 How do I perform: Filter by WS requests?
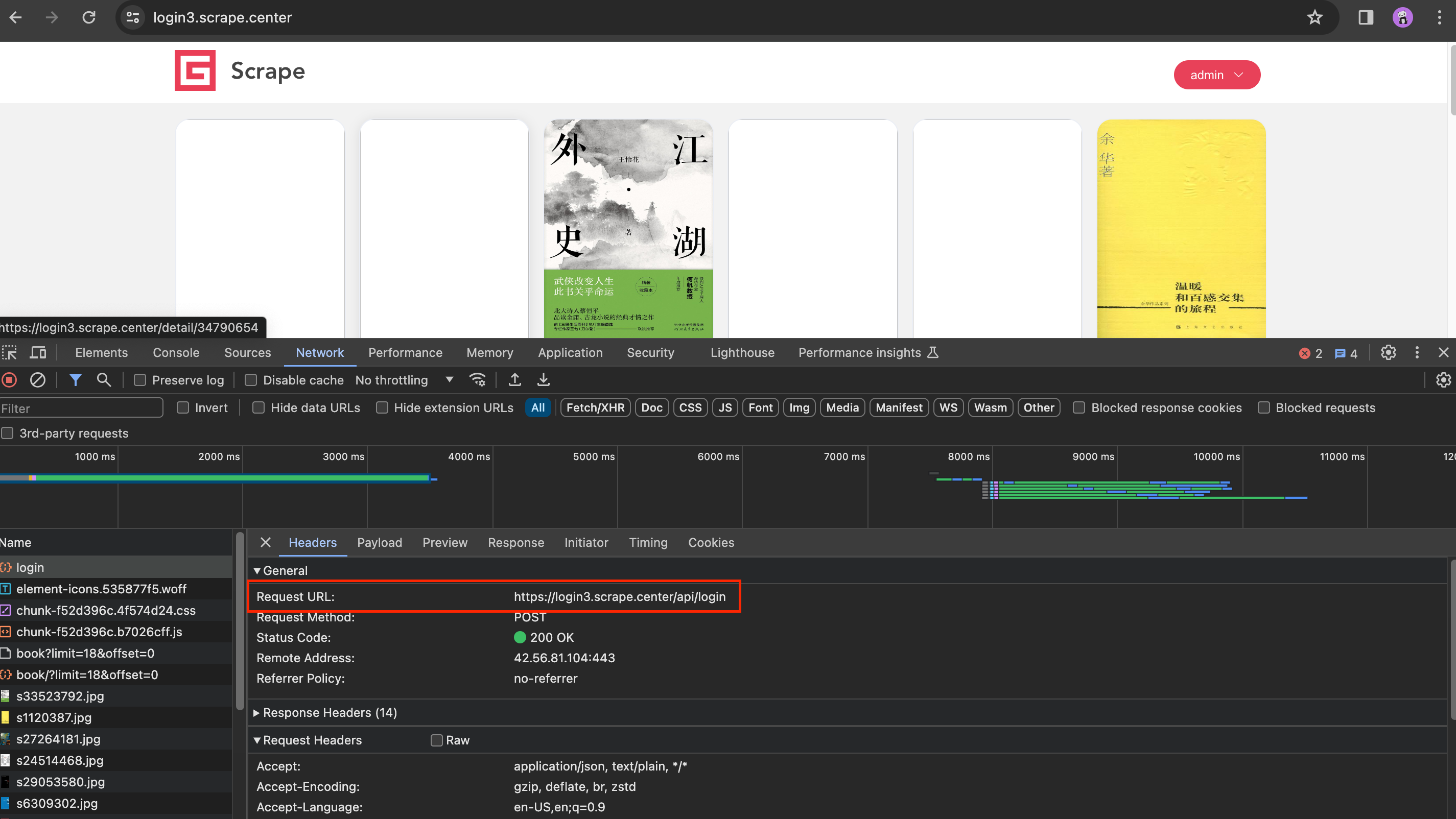(948, 407)
